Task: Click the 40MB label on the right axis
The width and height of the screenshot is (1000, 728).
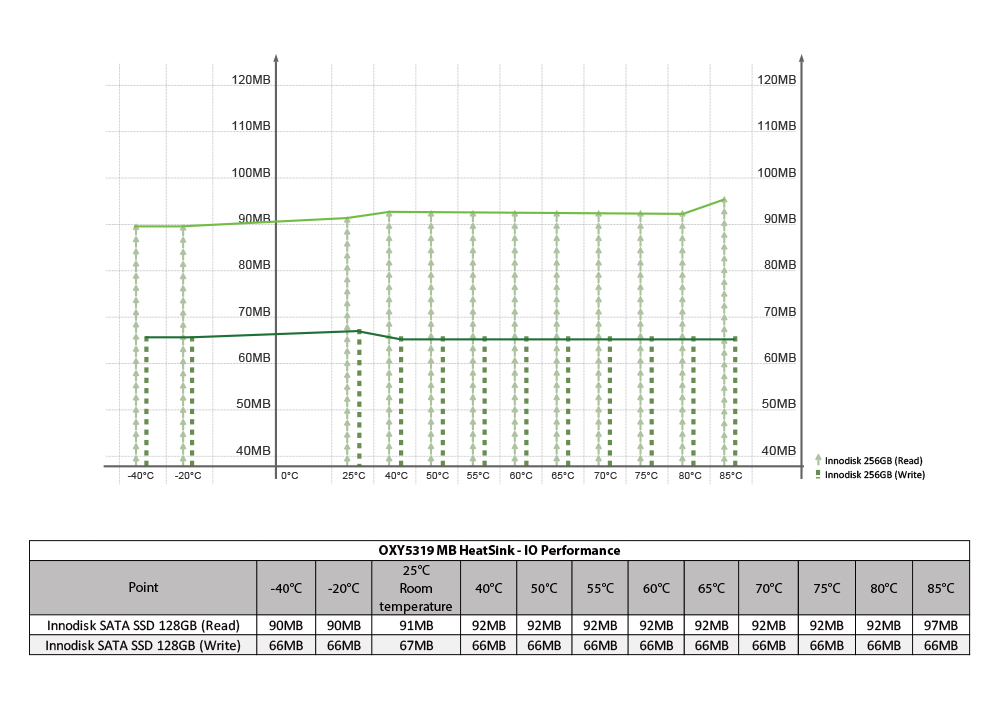Action: coord(779,451)
